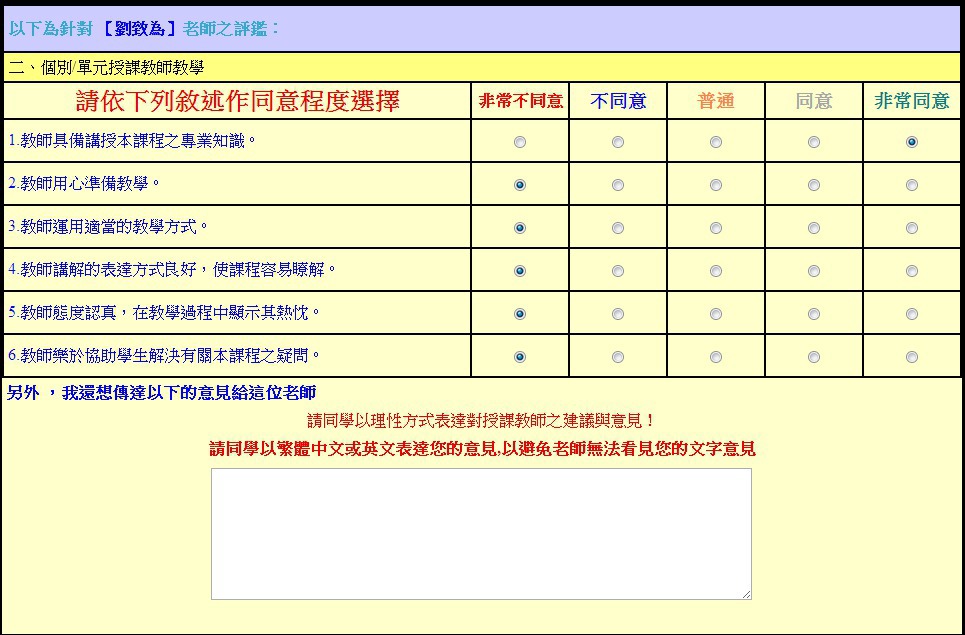965x635 pixels.
Task: Click the 不同意 column header
Action: (618, 102)
